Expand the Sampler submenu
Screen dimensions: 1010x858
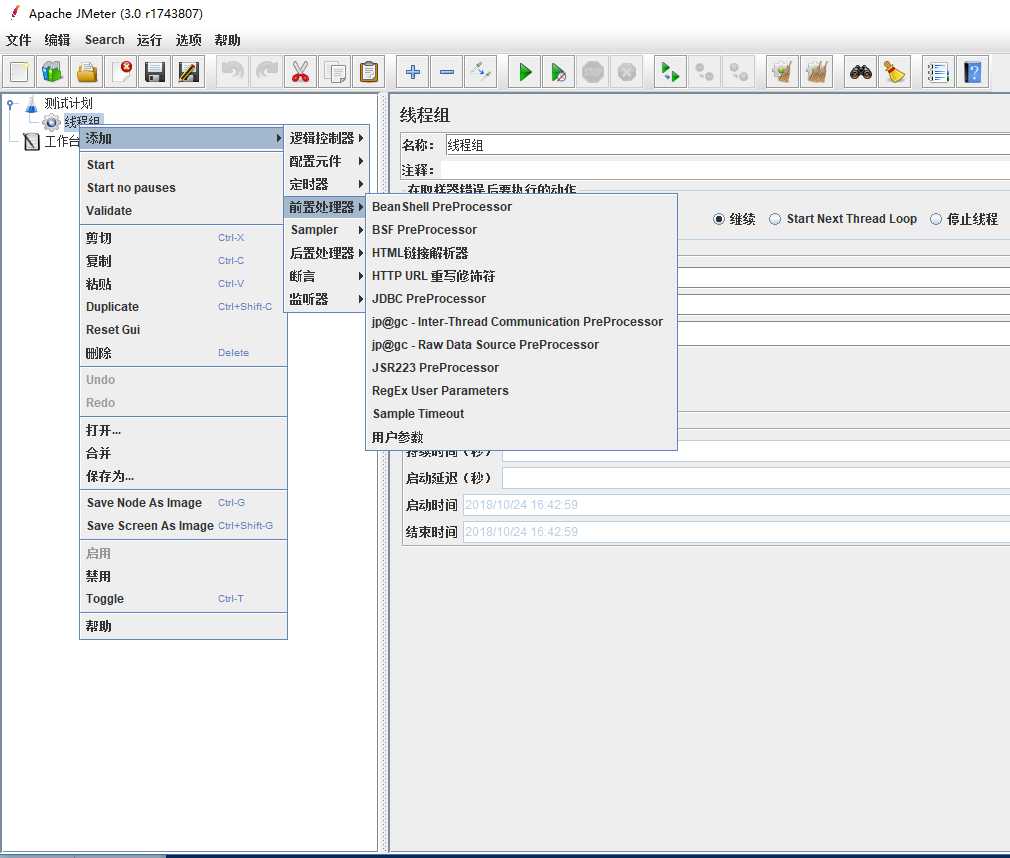coord(326,230)
